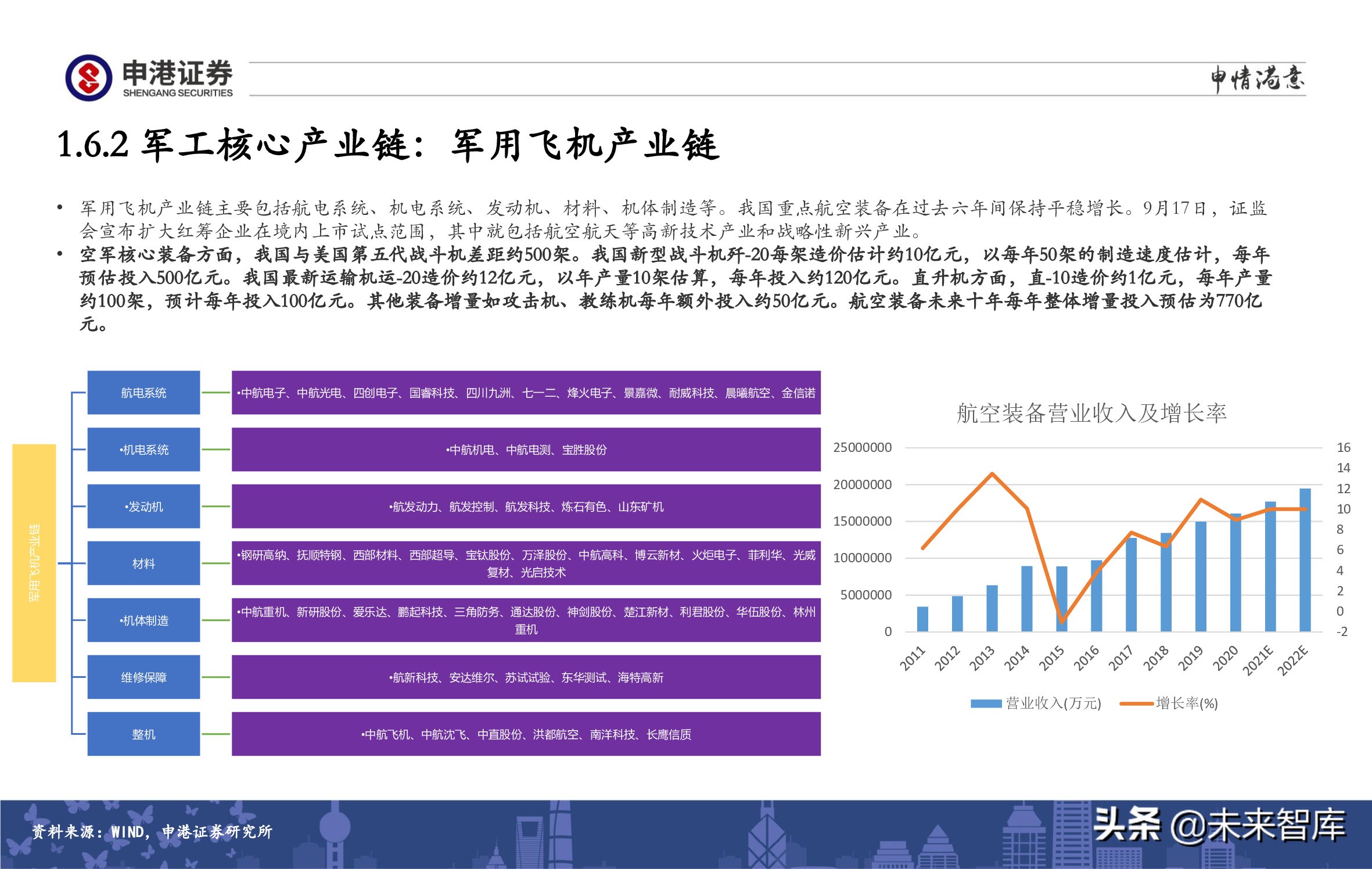
Task: Select the 机电系统 category box
Action: 143,450
